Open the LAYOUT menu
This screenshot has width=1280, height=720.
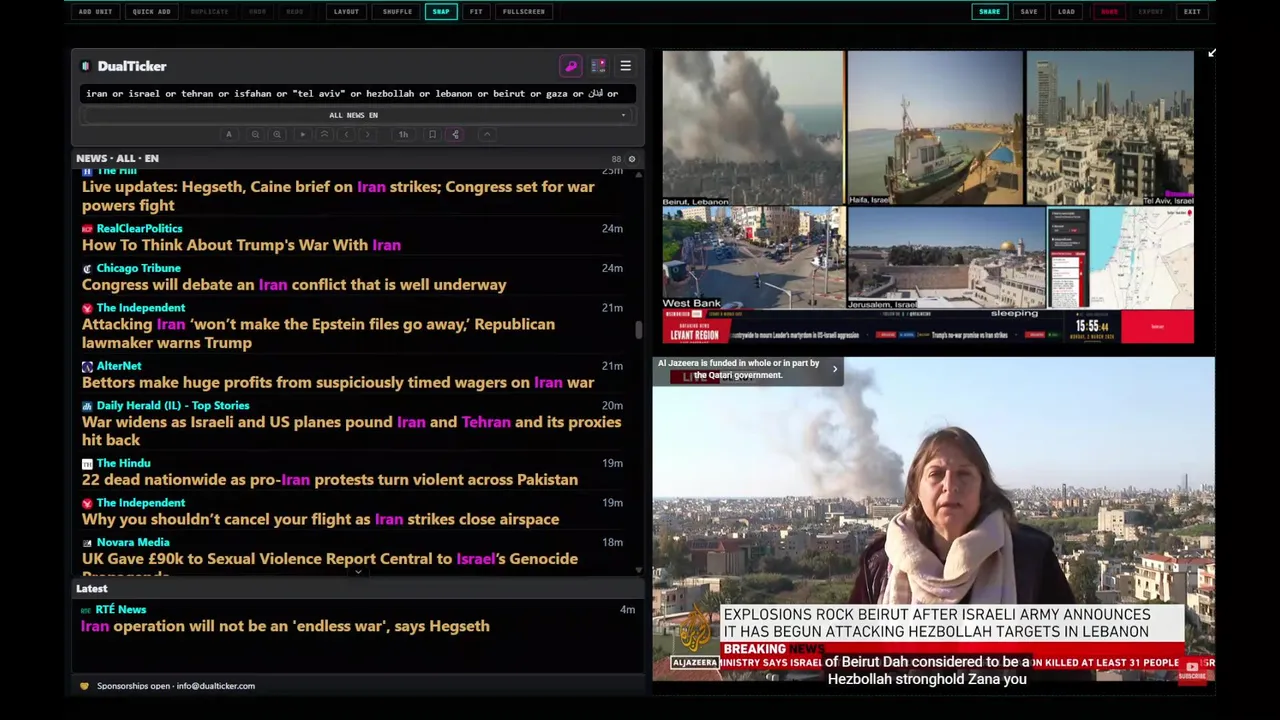pos(346,12)
